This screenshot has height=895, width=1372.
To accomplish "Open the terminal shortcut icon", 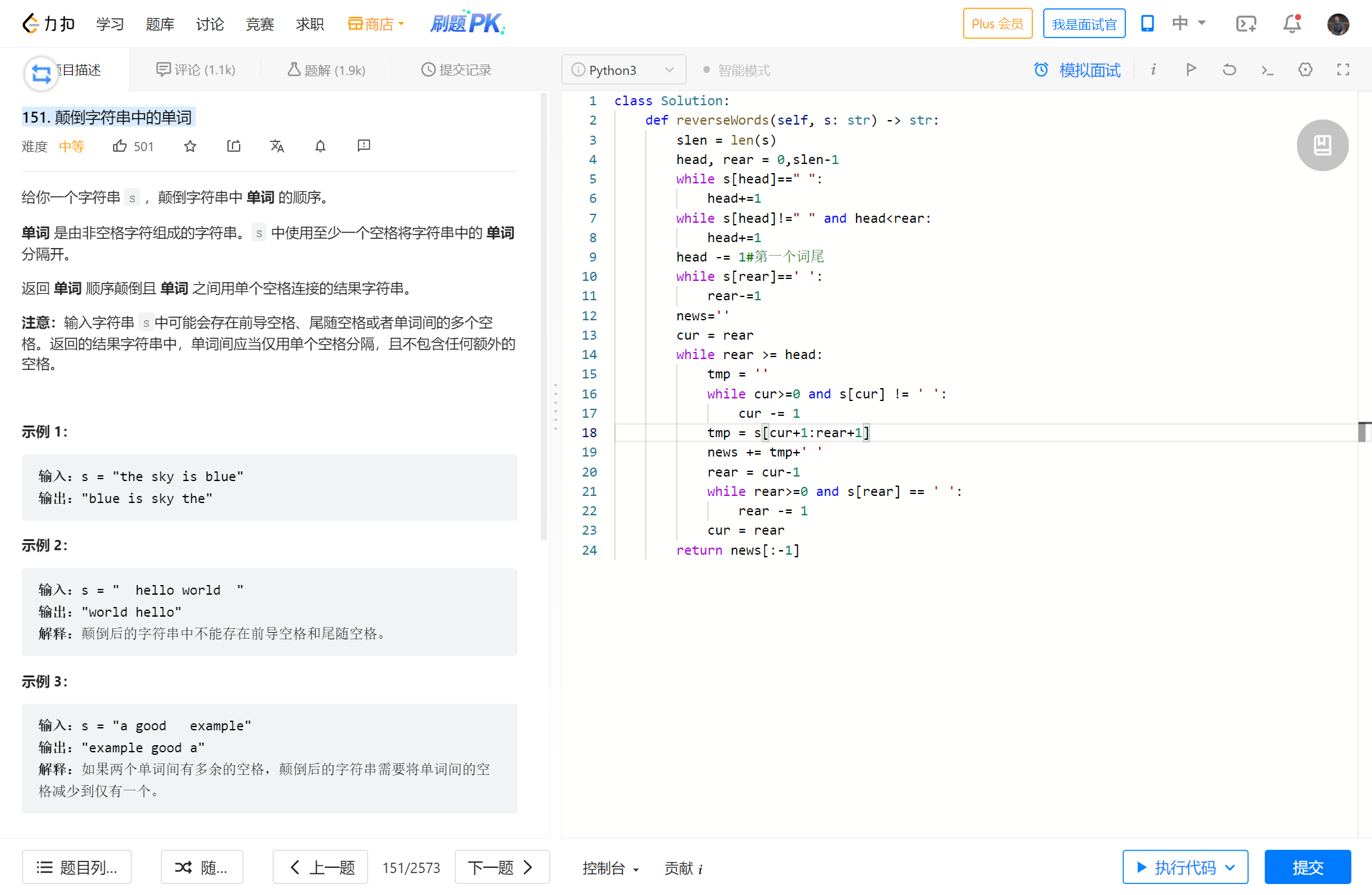I will point(1267,70).
